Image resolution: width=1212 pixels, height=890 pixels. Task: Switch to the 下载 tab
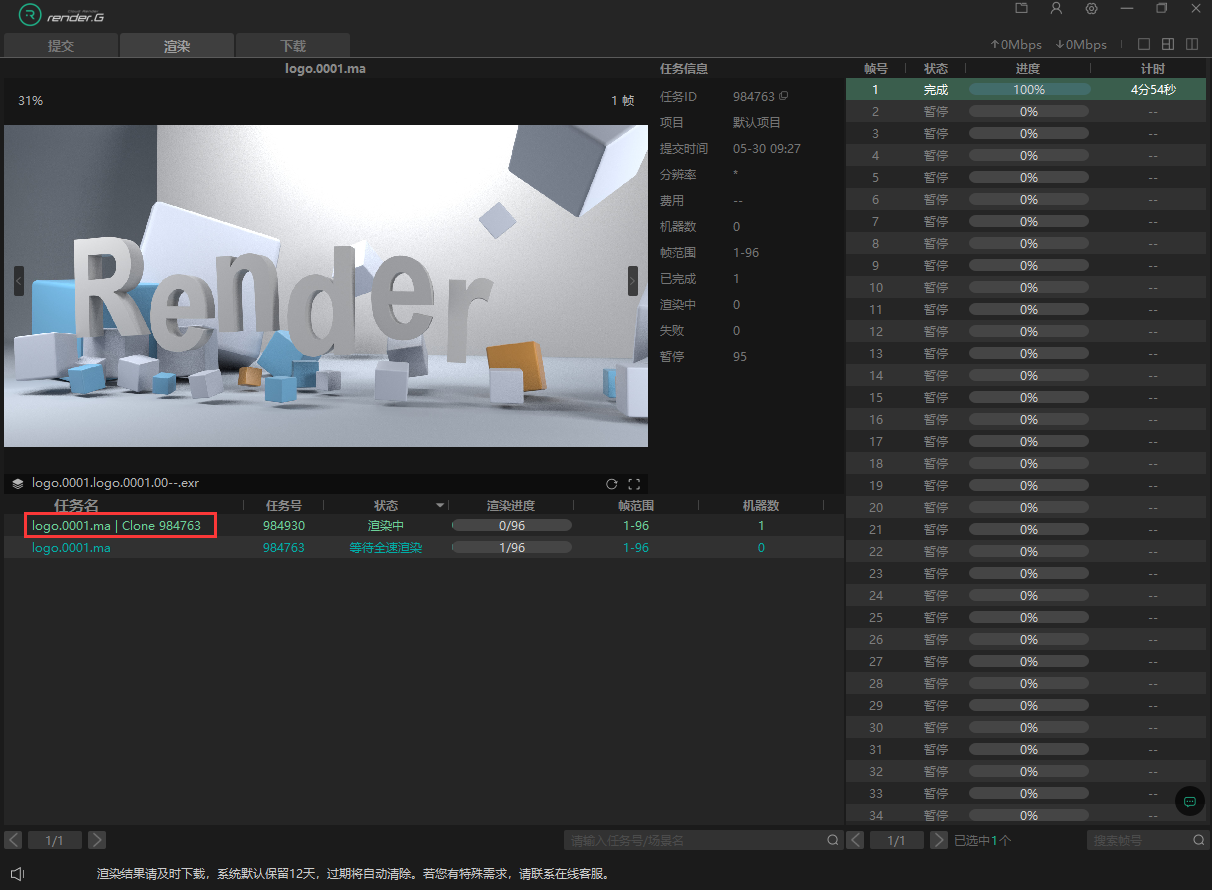(292, 46)
